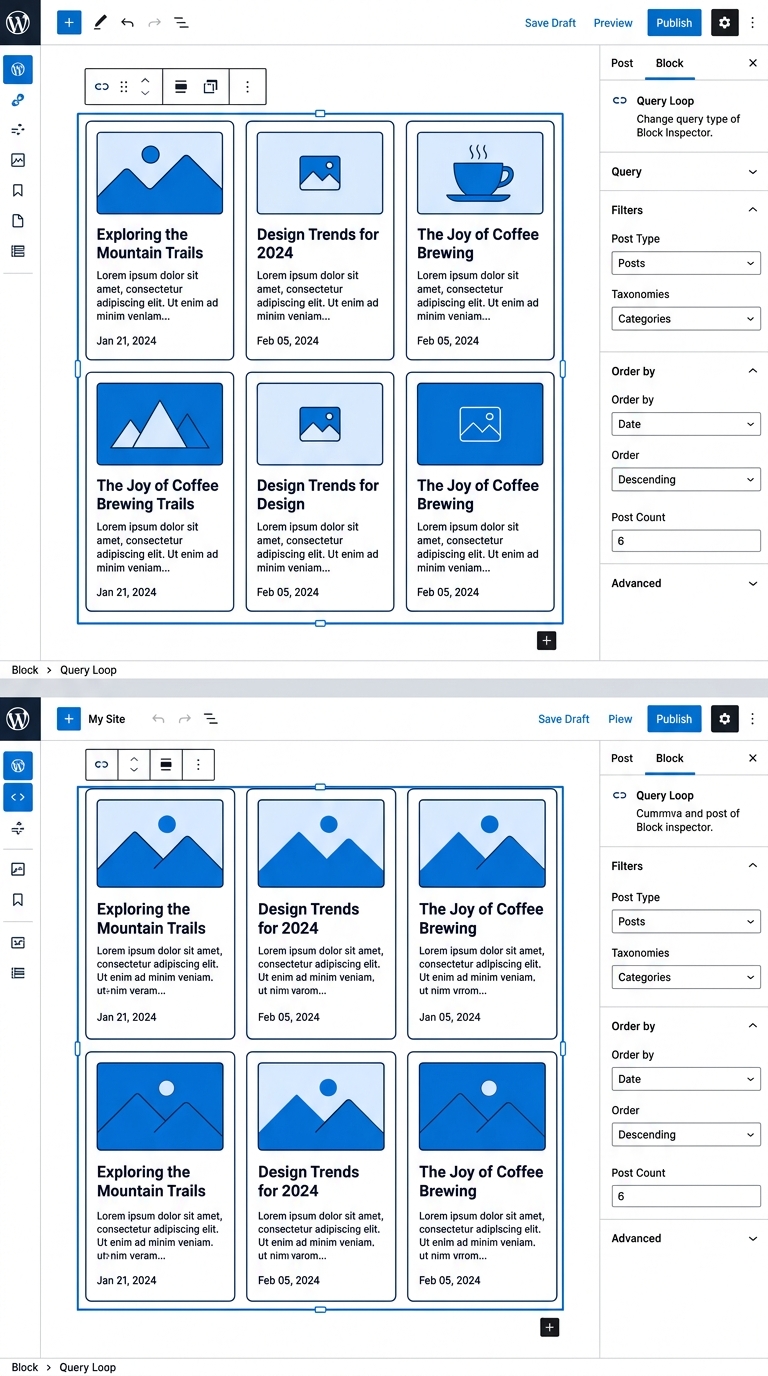Viewport: 768px width, 1376px height.
Task: Open the Descending order dropdown in top editor
Action: [x=686, y=480]
